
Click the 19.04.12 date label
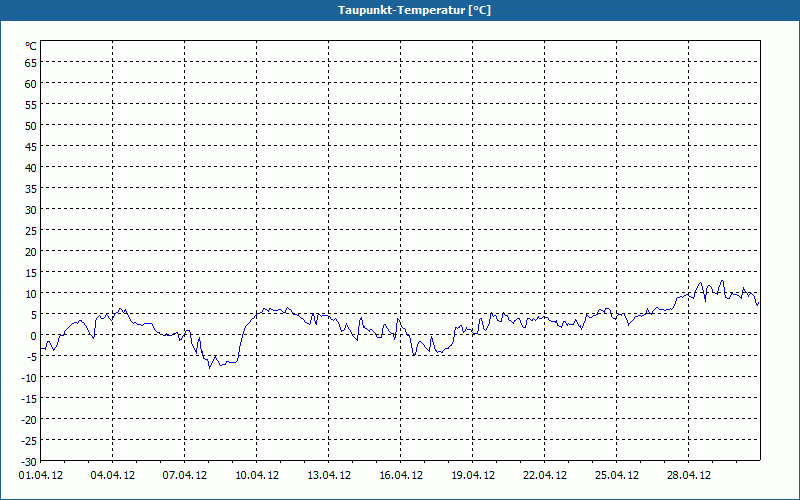click(x=472, y=476)
